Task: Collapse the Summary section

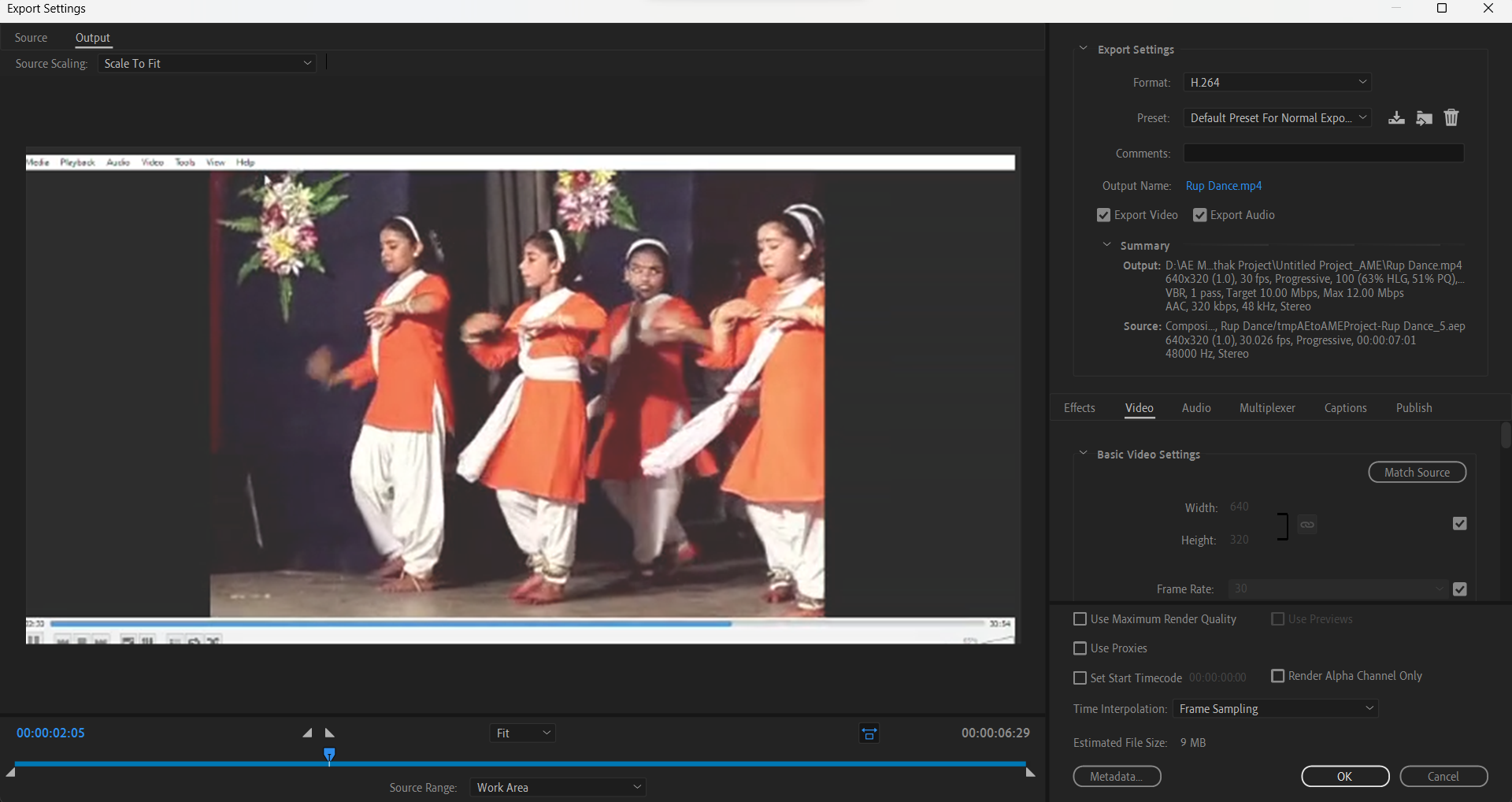Action: (x=1107, y=245)
